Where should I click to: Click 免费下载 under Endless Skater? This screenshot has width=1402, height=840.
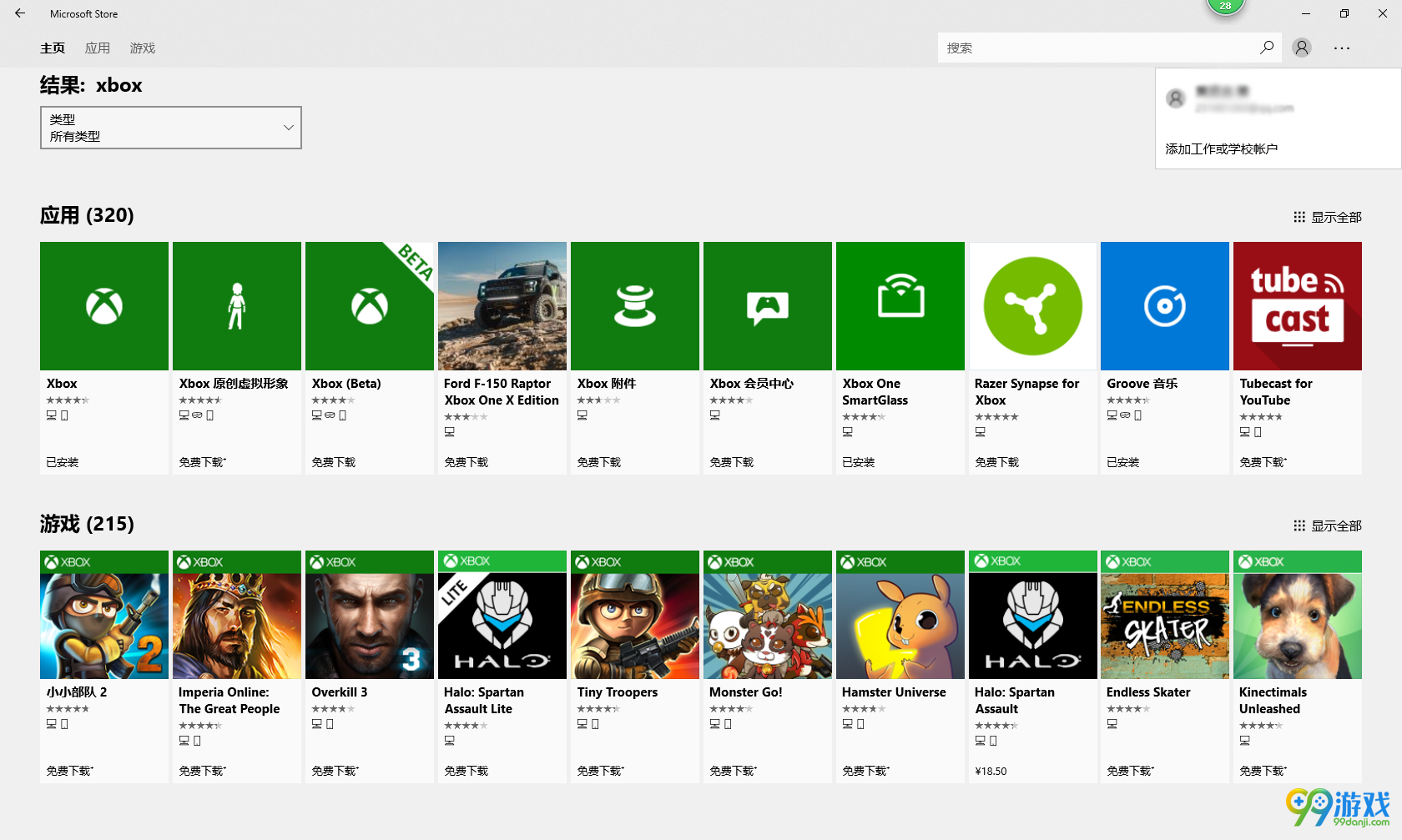(x=1130, y=771)
